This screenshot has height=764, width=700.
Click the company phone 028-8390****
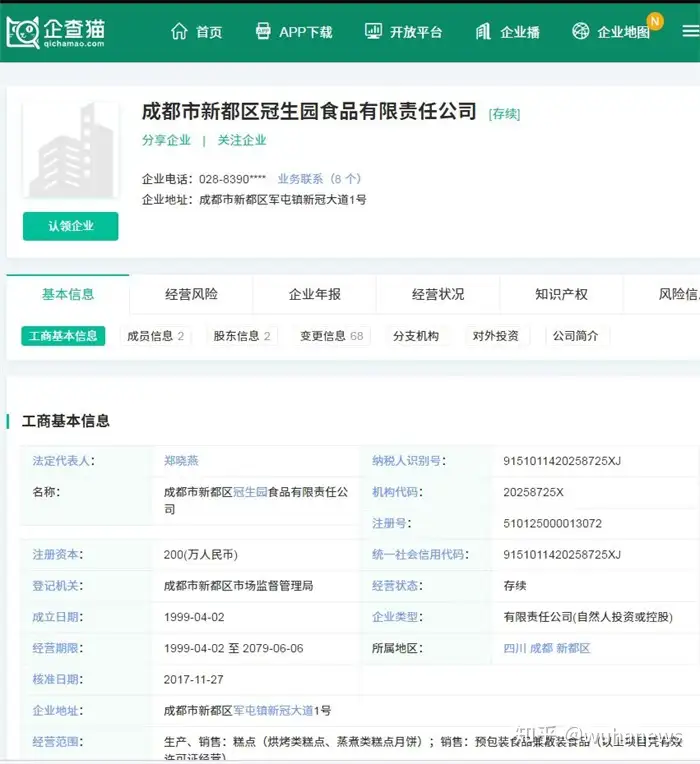point(232,179)
